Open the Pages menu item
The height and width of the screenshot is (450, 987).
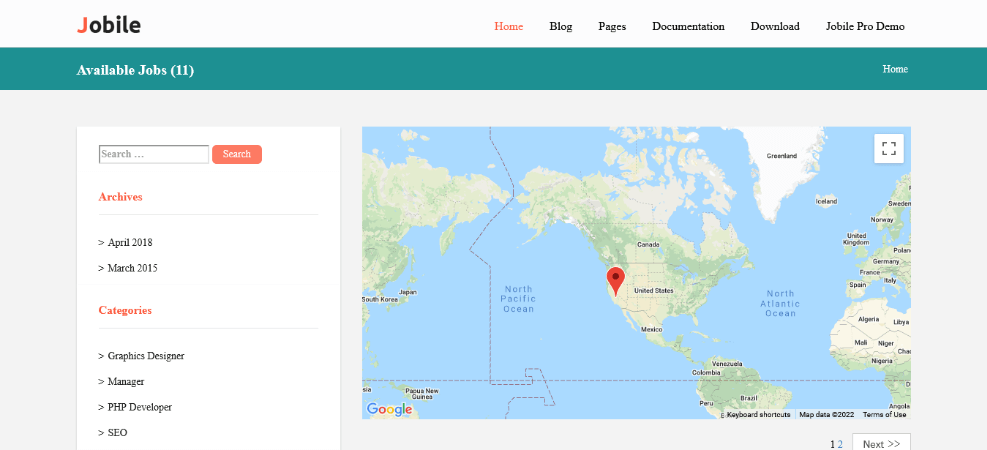pos(612,26)
